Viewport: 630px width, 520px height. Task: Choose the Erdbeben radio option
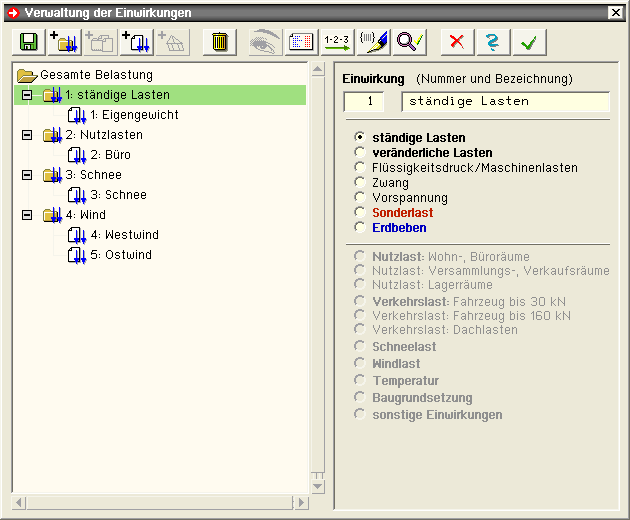point(361,228)
